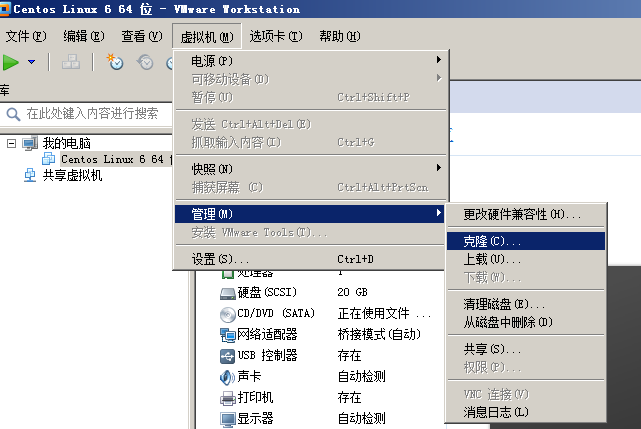Select 电源(P) in the menu
The width and height of the screenshot is (641, 429).
pyautogui.click(x=310, y=61)
